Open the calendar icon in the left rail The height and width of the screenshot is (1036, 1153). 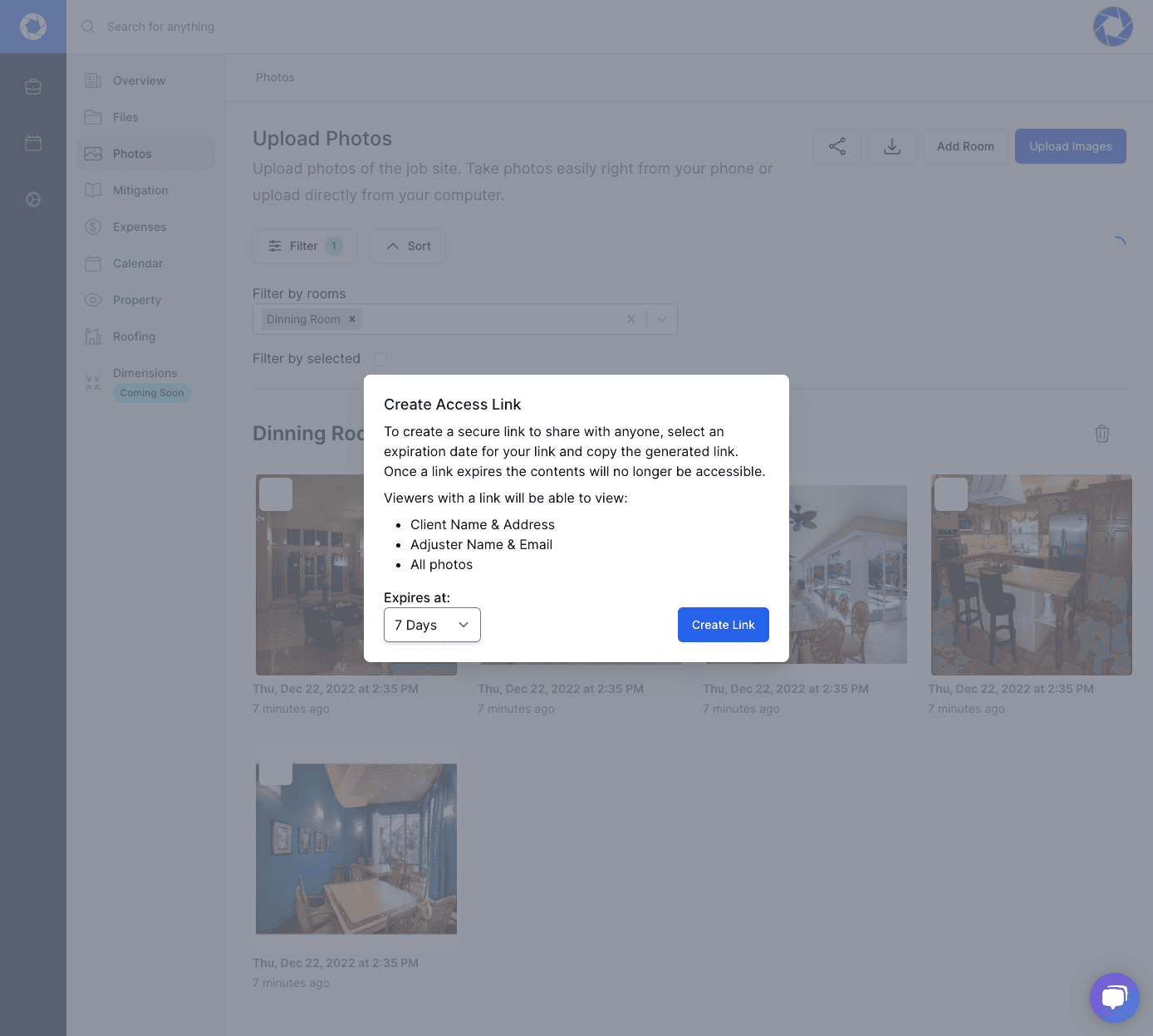[33, 143]
